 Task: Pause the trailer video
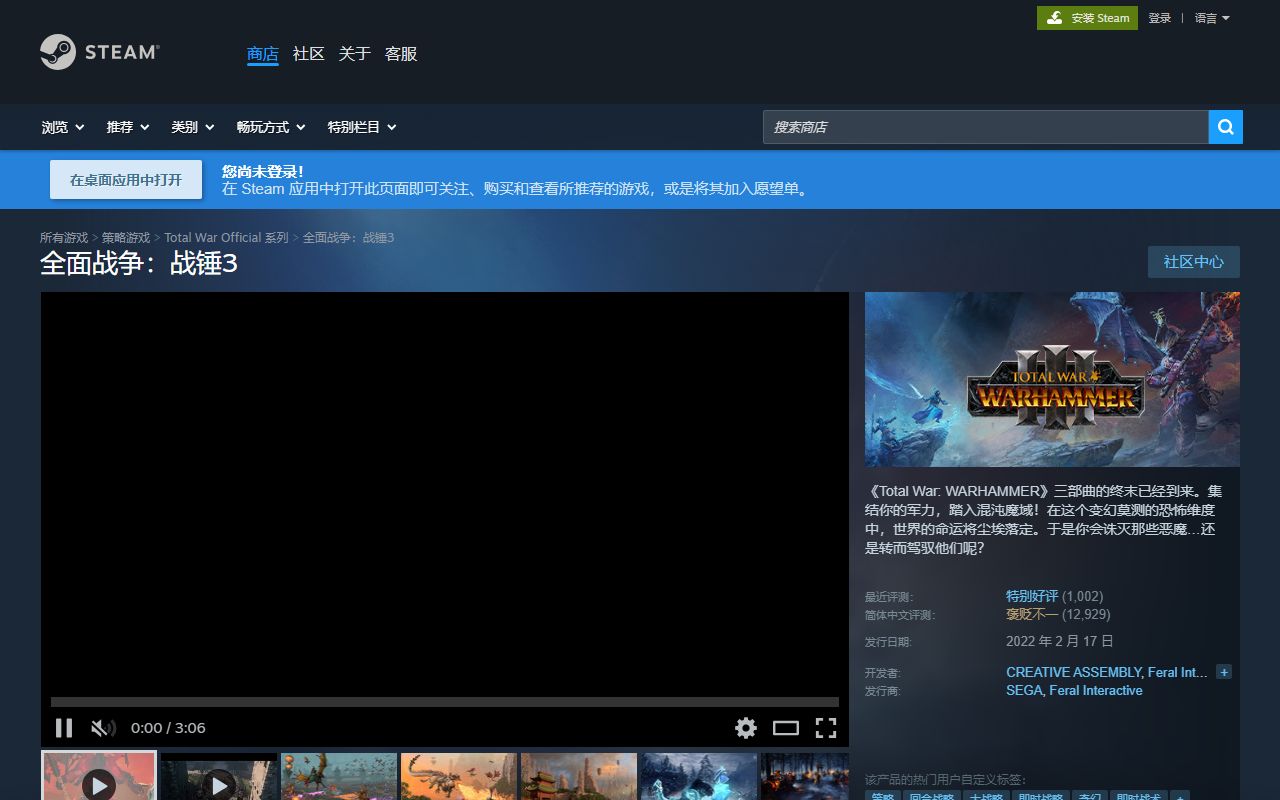[64, 728]
